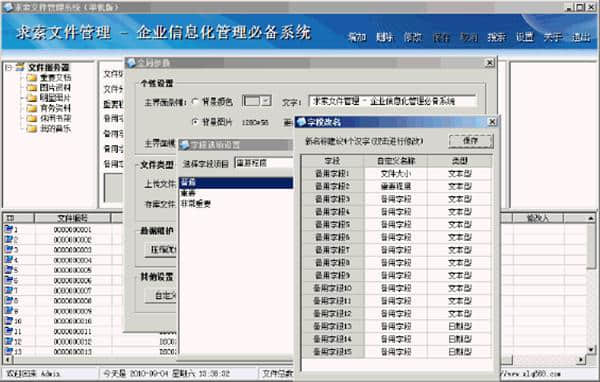Screen dimensions: 600x382
Task: Click file icon of row 0000000001
Action: tap(8, 229)
